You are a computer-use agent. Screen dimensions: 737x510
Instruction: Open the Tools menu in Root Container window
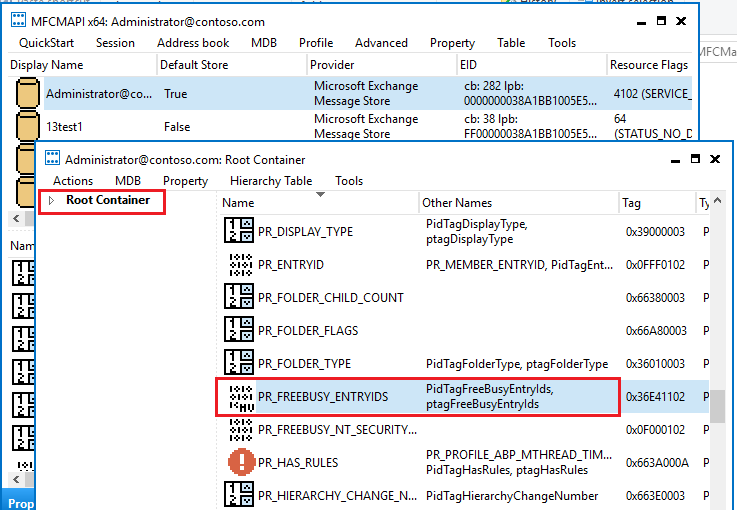(x=349, y=181)
